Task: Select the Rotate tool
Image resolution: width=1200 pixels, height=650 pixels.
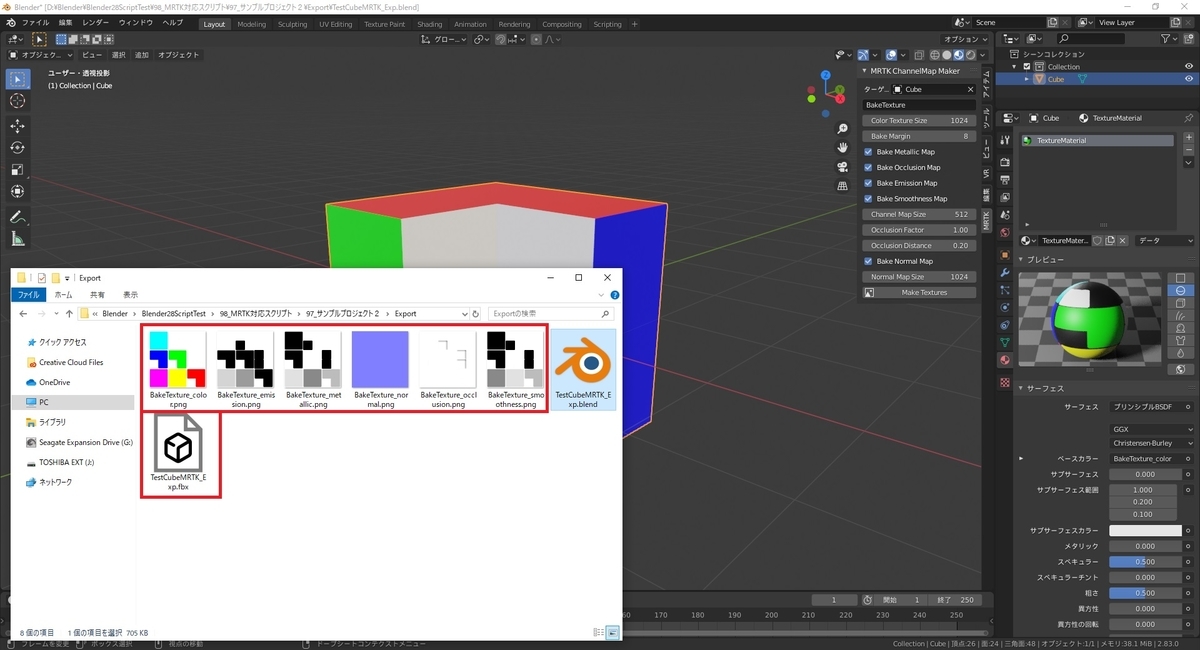Action: click(x=17, y=148)
